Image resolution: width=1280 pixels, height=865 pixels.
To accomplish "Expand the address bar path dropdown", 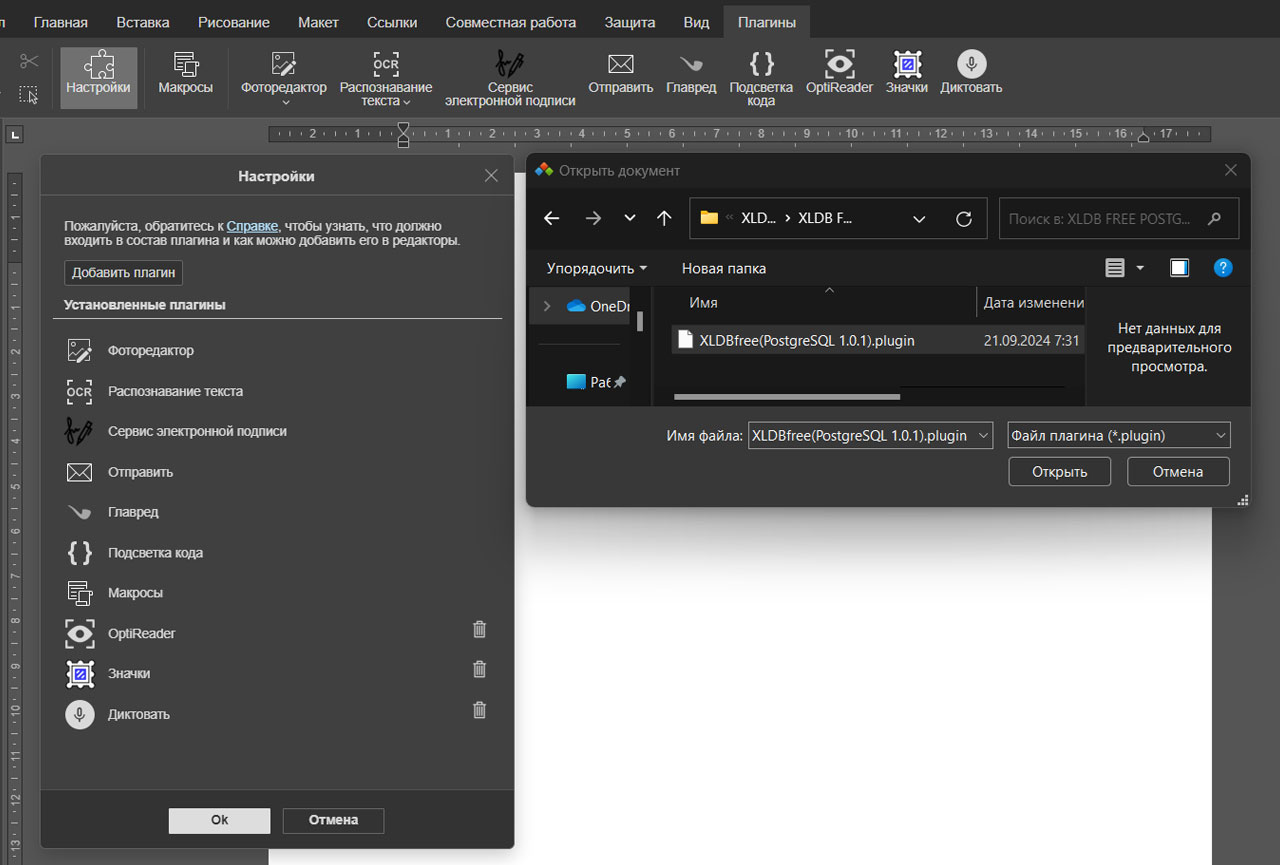I will tap(919, 218).
